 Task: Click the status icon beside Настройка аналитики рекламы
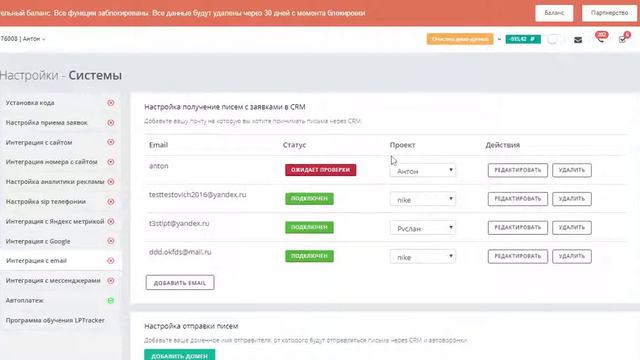tap(111, 182)
